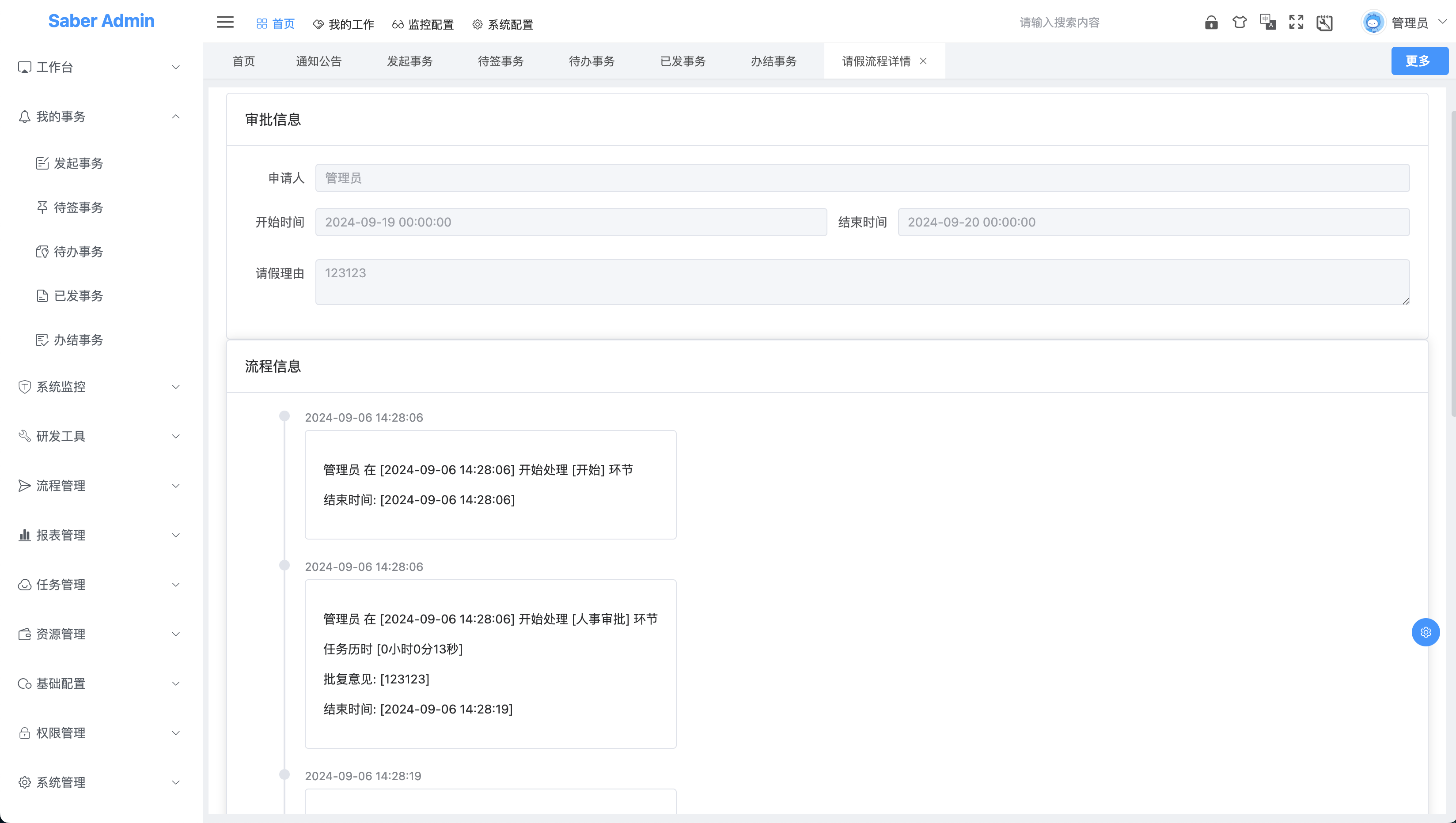Expand the 工作台 menu chevron
This screenshot has height=823, width=1456.
coord(176,67)
